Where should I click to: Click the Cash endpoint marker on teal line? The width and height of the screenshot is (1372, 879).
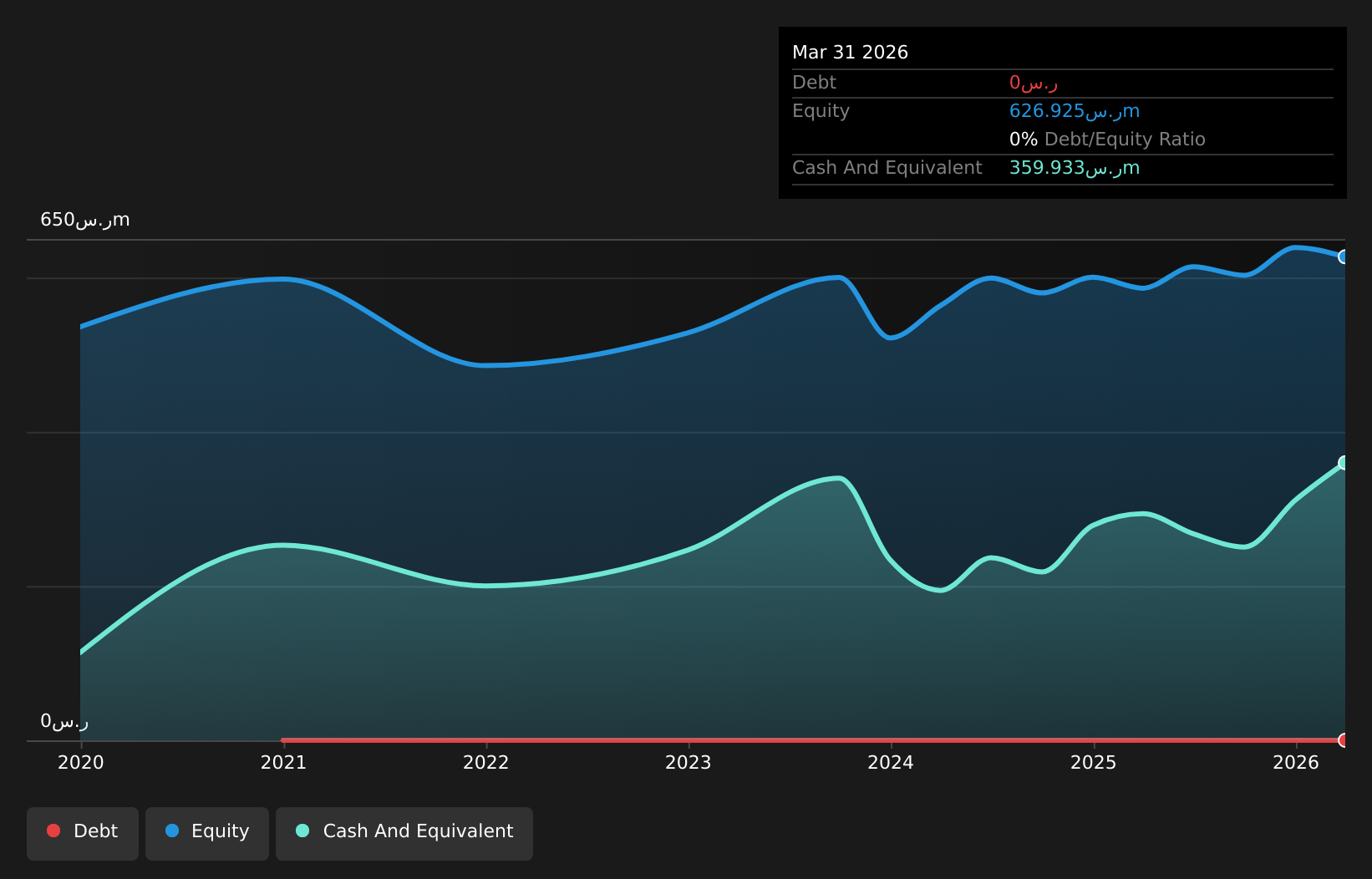click(1344, 463)
